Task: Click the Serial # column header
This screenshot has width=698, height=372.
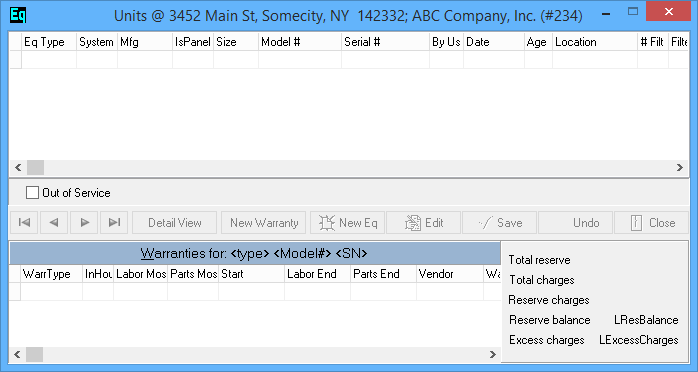Action: tap(386, 42)
